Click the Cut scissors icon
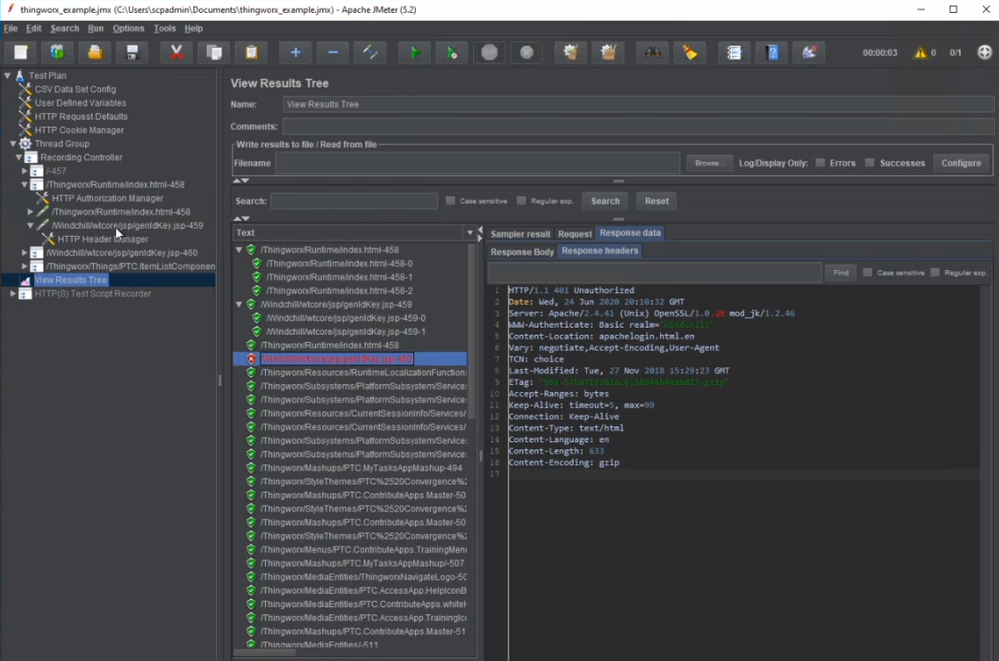 (176, 53)
